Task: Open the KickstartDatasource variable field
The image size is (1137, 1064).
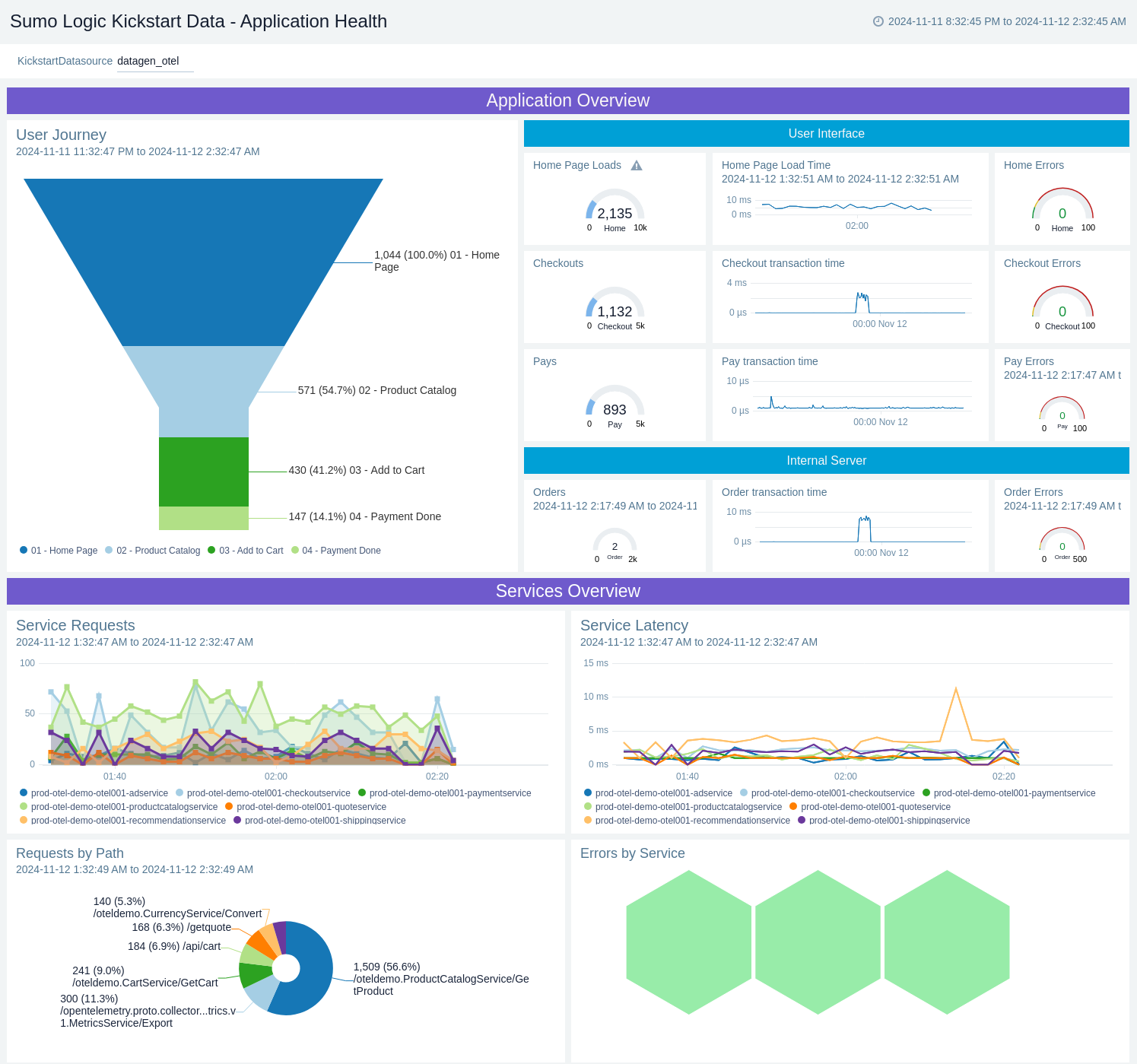Action: (x=155, y=62)
